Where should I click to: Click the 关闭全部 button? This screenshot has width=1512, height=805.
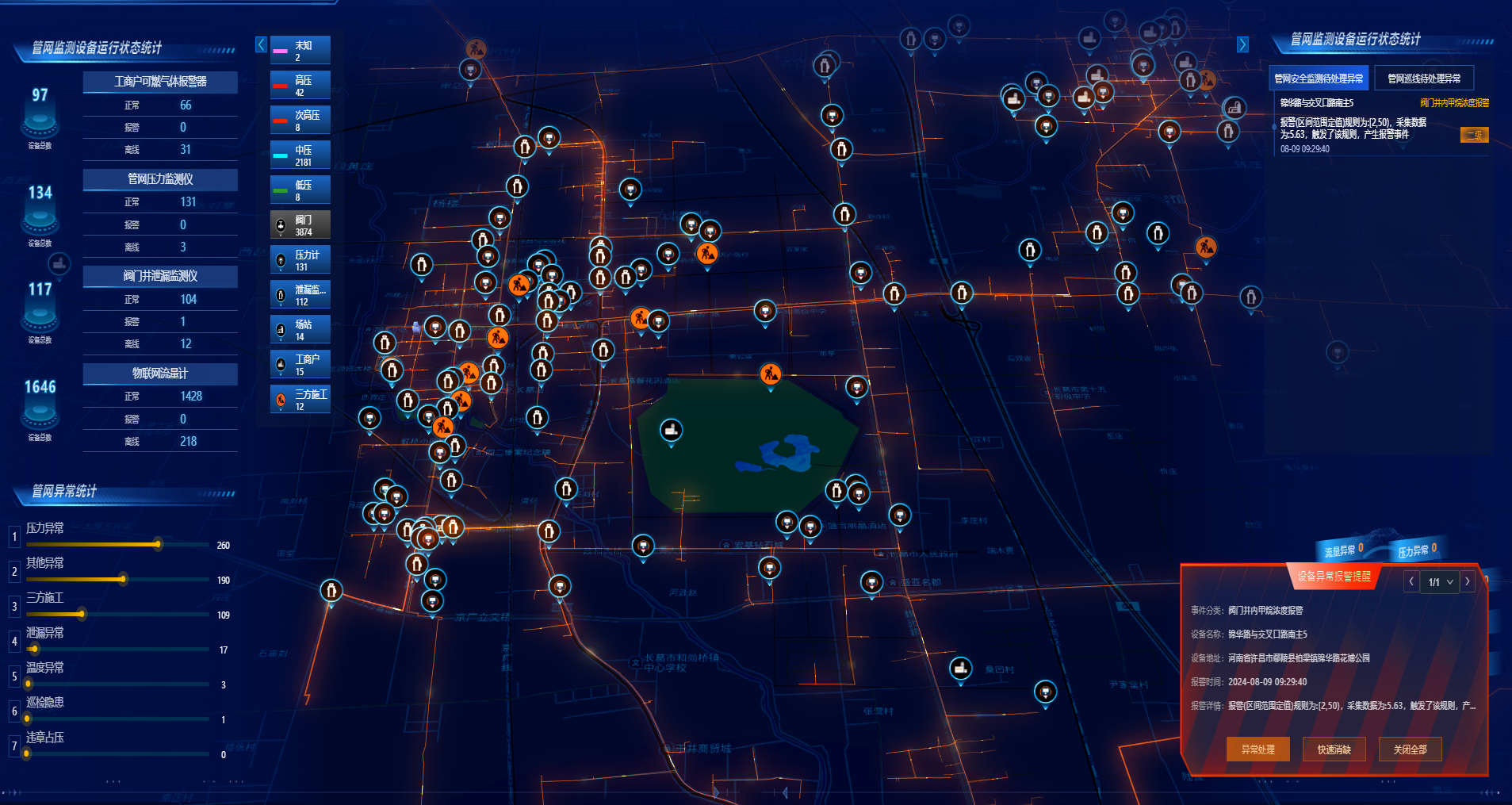tap(1410, 749)
